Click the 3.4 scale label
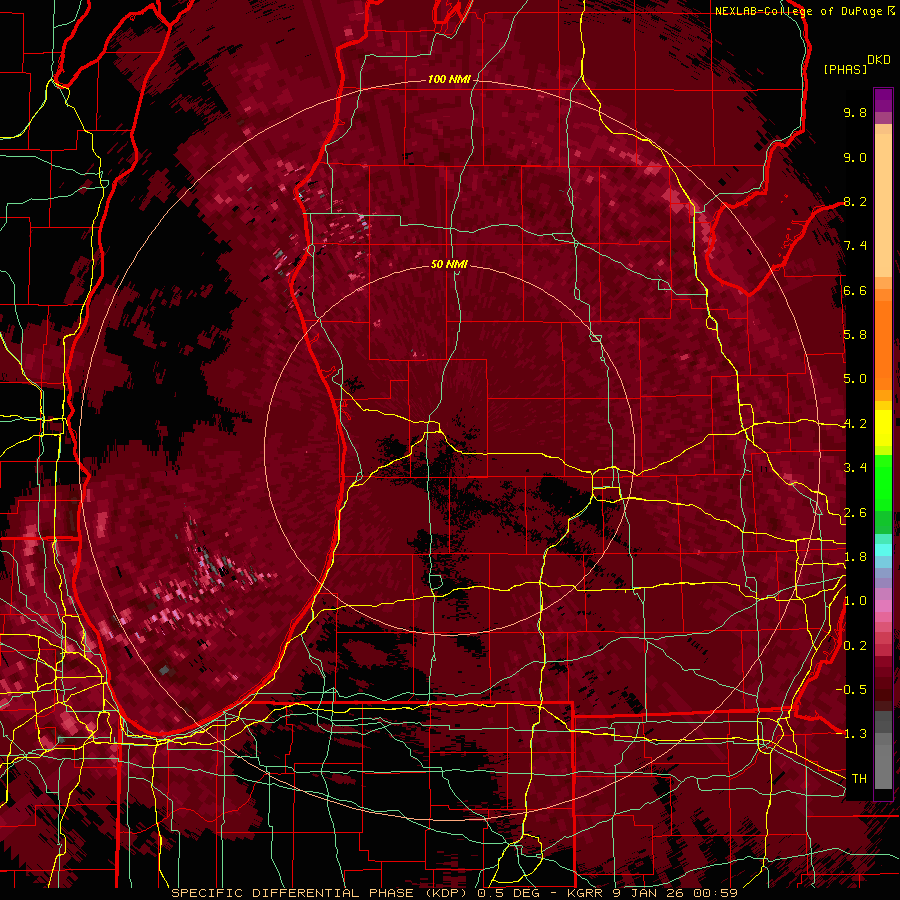The width and height of the screenshot is (900, 900). pyautogui.click(x=855, y=468)
